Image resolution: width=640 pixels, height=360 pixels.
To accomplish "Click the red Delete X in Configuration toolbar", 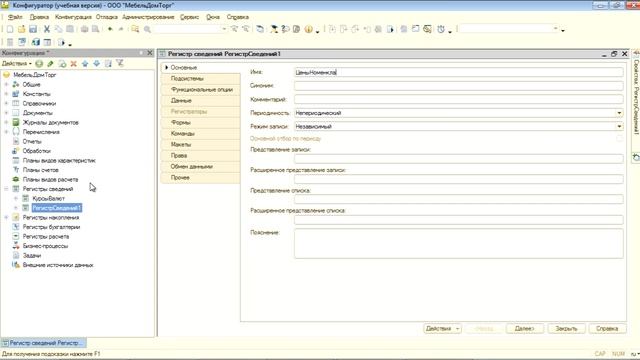I will tap(73, 64).
